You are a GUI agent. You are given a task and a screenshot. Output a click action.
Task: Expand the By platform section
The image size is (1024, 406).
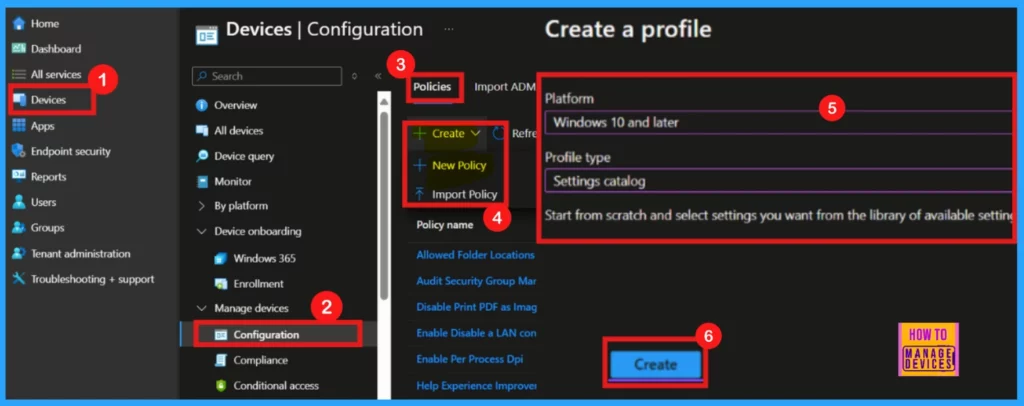pyautogui.click(x=202, y=206)
